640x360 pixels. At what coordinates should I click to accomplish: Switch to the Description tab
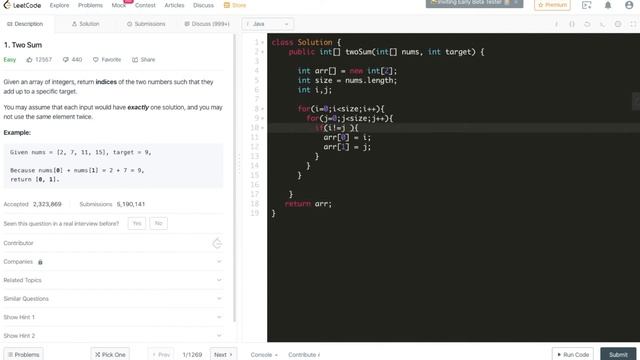point(25,24)
